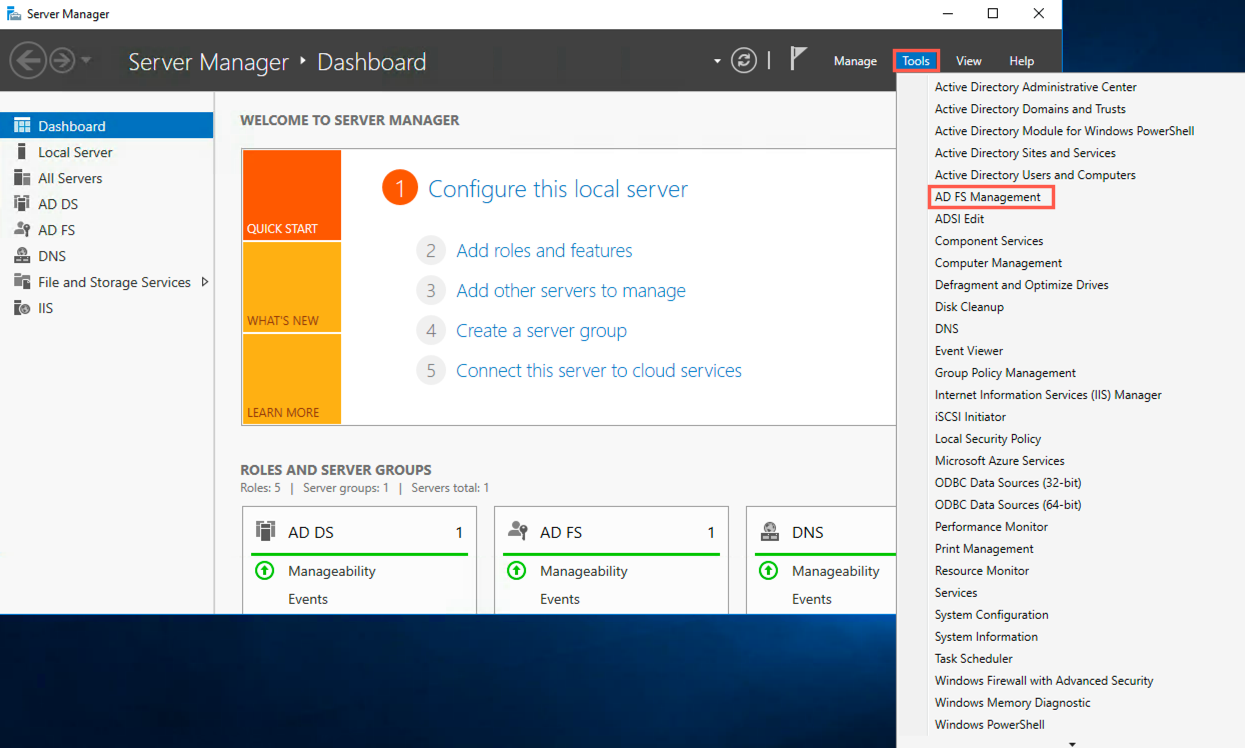Click the green Manageability icon under AD DS

[x=265, y=570]
